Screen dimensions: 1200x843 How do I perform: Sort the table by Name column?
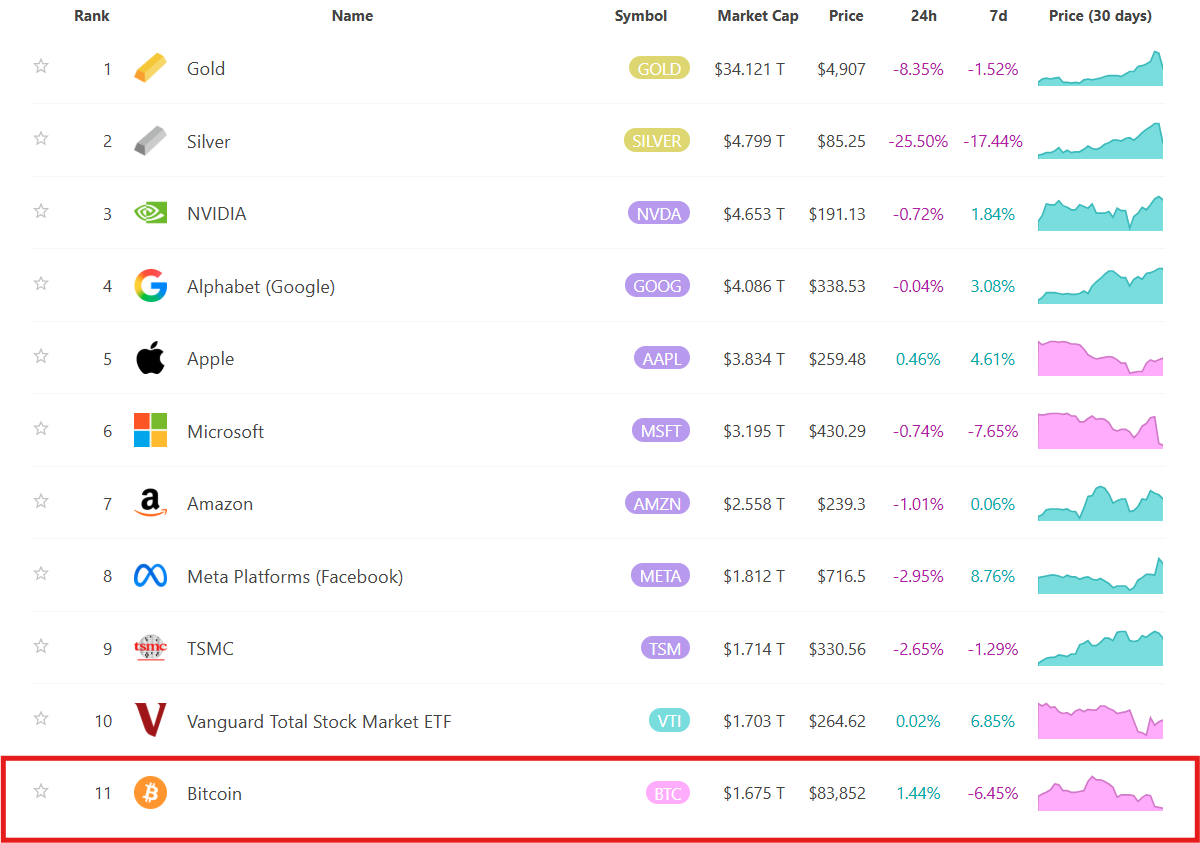[352, 16]
